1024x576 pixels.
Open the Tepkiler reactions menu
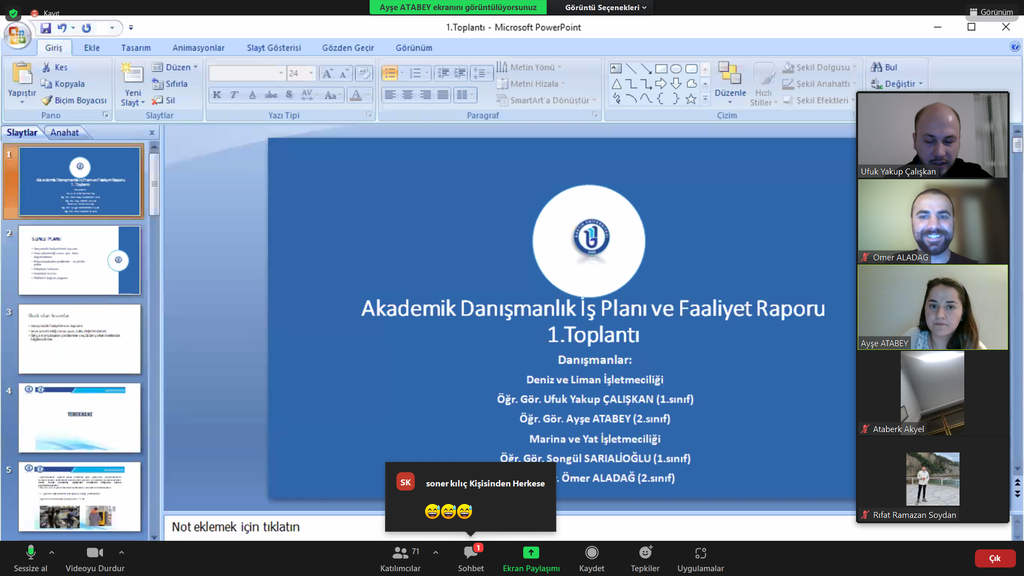(645, 559)
